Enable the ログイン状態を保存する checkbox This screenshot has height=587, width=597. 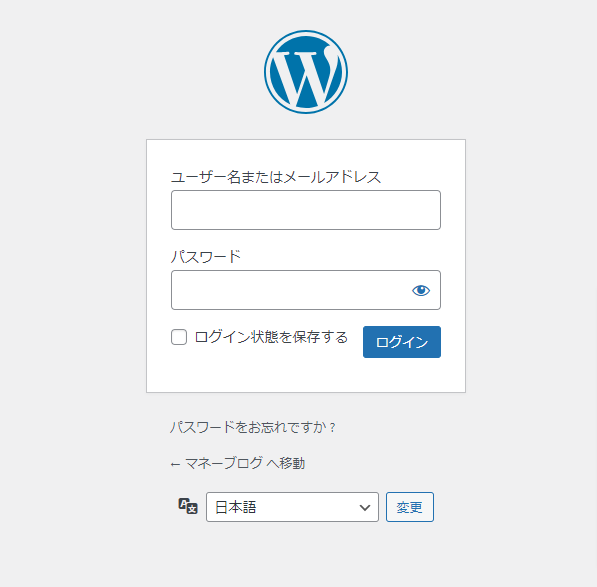coord(179,337)
